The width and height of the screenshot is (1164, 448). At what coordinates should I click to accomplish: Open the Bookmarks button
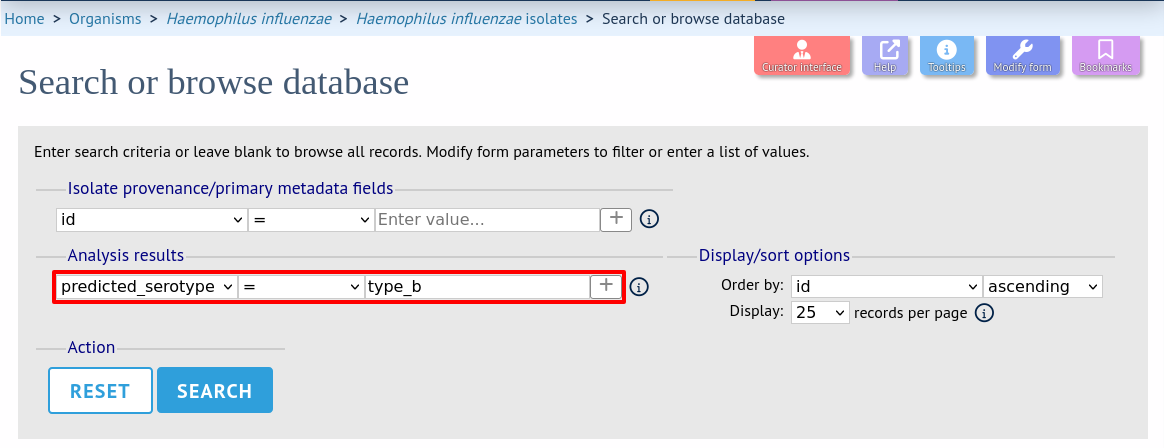click(1105, 55)
